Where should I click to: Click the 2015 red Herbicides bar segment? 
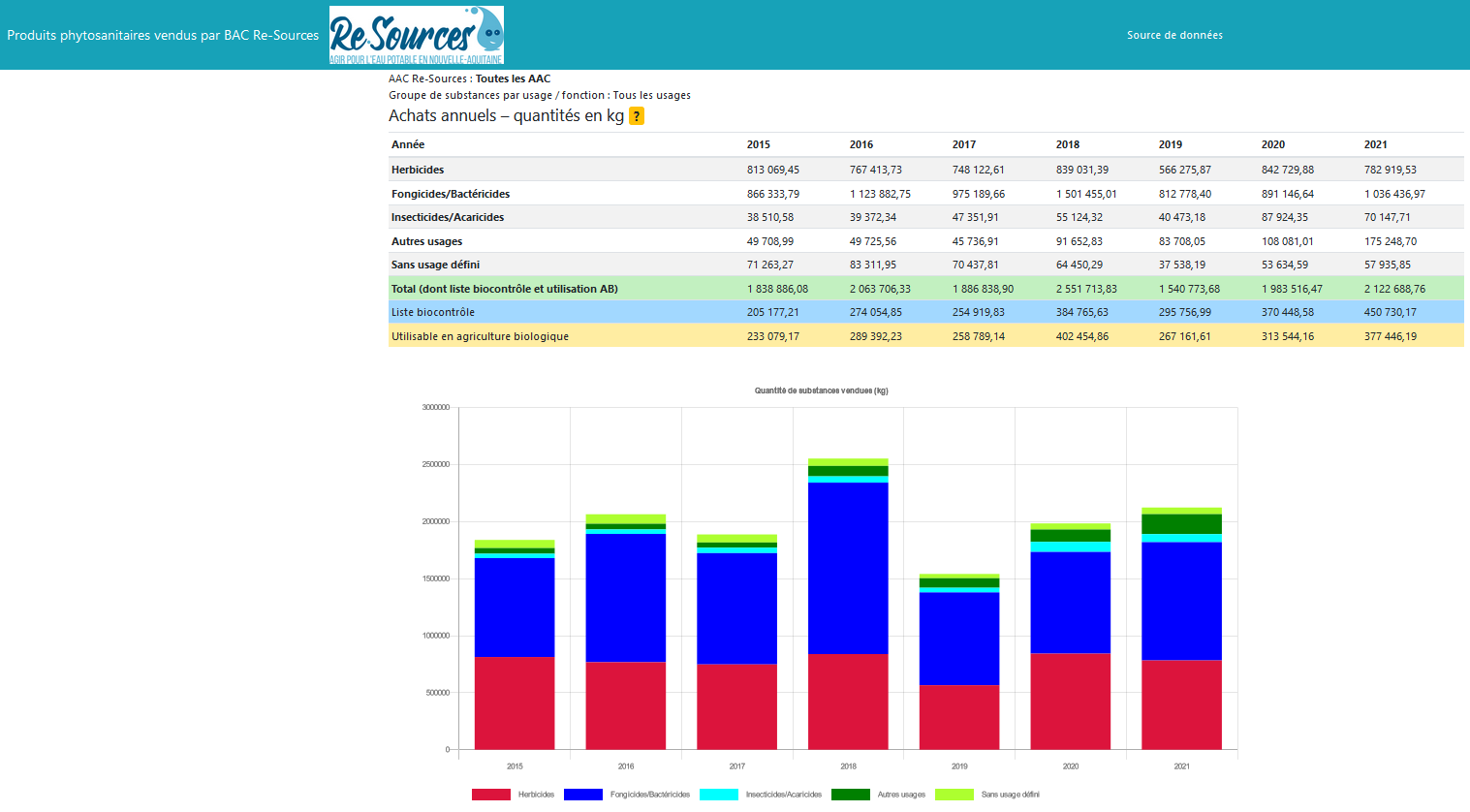click(x=515, y=703)
